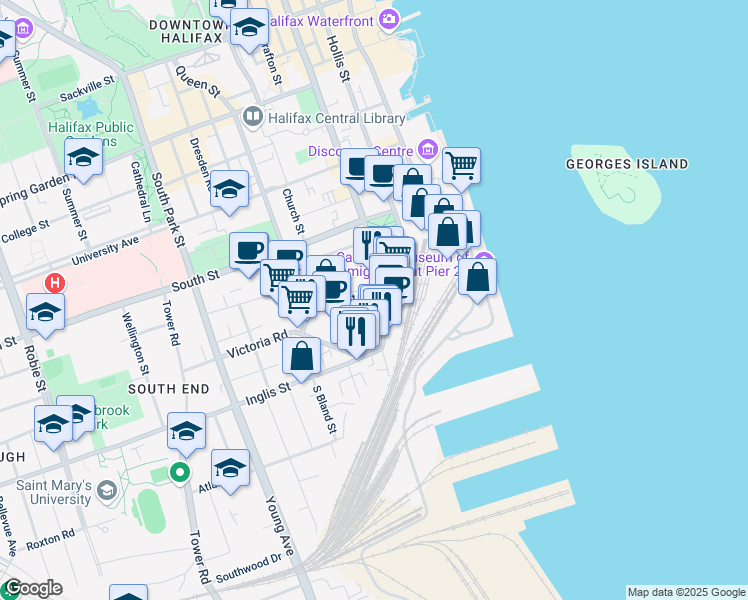The height and width of the screenshot is (600, 748).
Task: Select the Georges Island label
Action: coord(627,164)
